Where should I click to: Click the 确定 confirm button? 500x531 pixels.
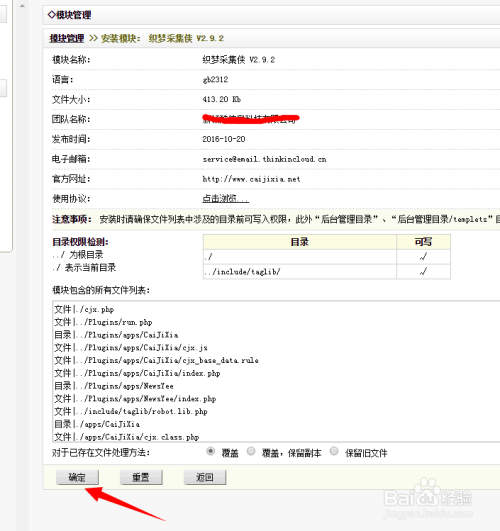tap(77, 477)
